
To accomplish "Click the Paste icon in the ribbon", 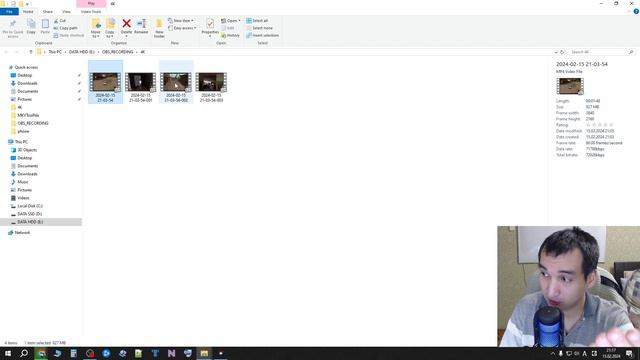I will point(45,27).
